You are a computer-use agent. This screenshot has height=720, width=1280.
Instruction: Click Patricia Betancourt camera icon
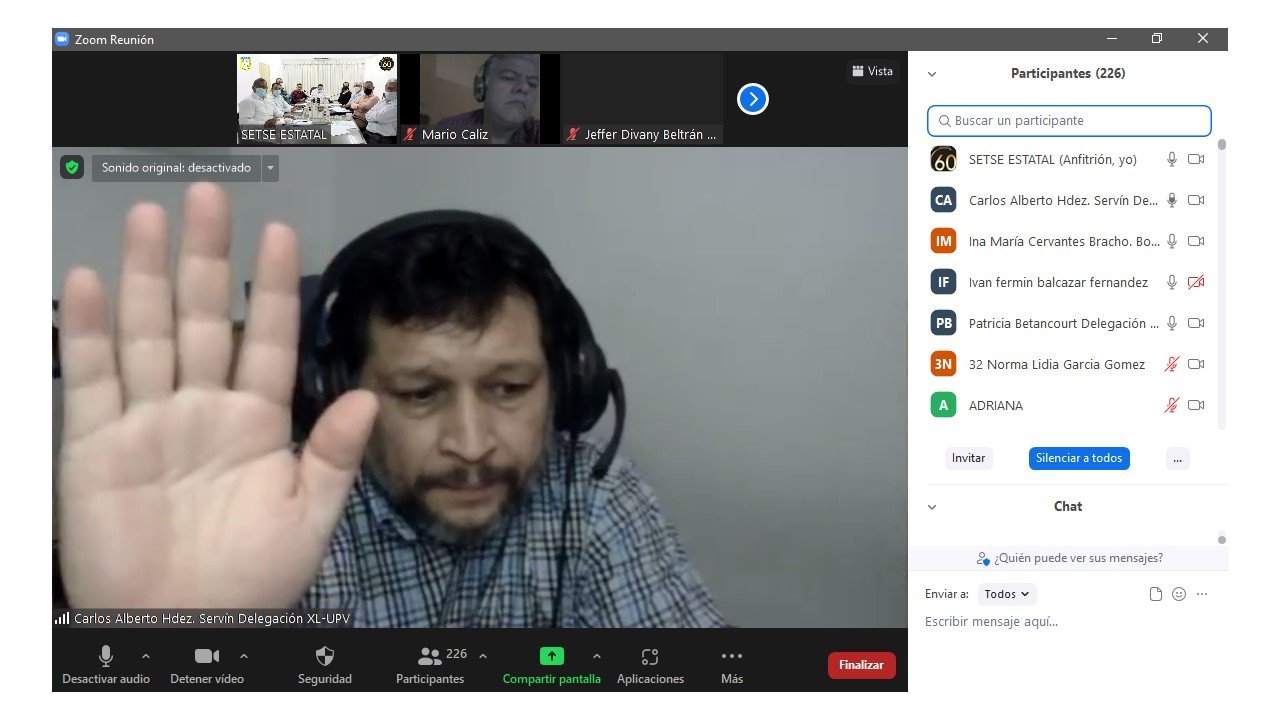(x=1196, y=323)
